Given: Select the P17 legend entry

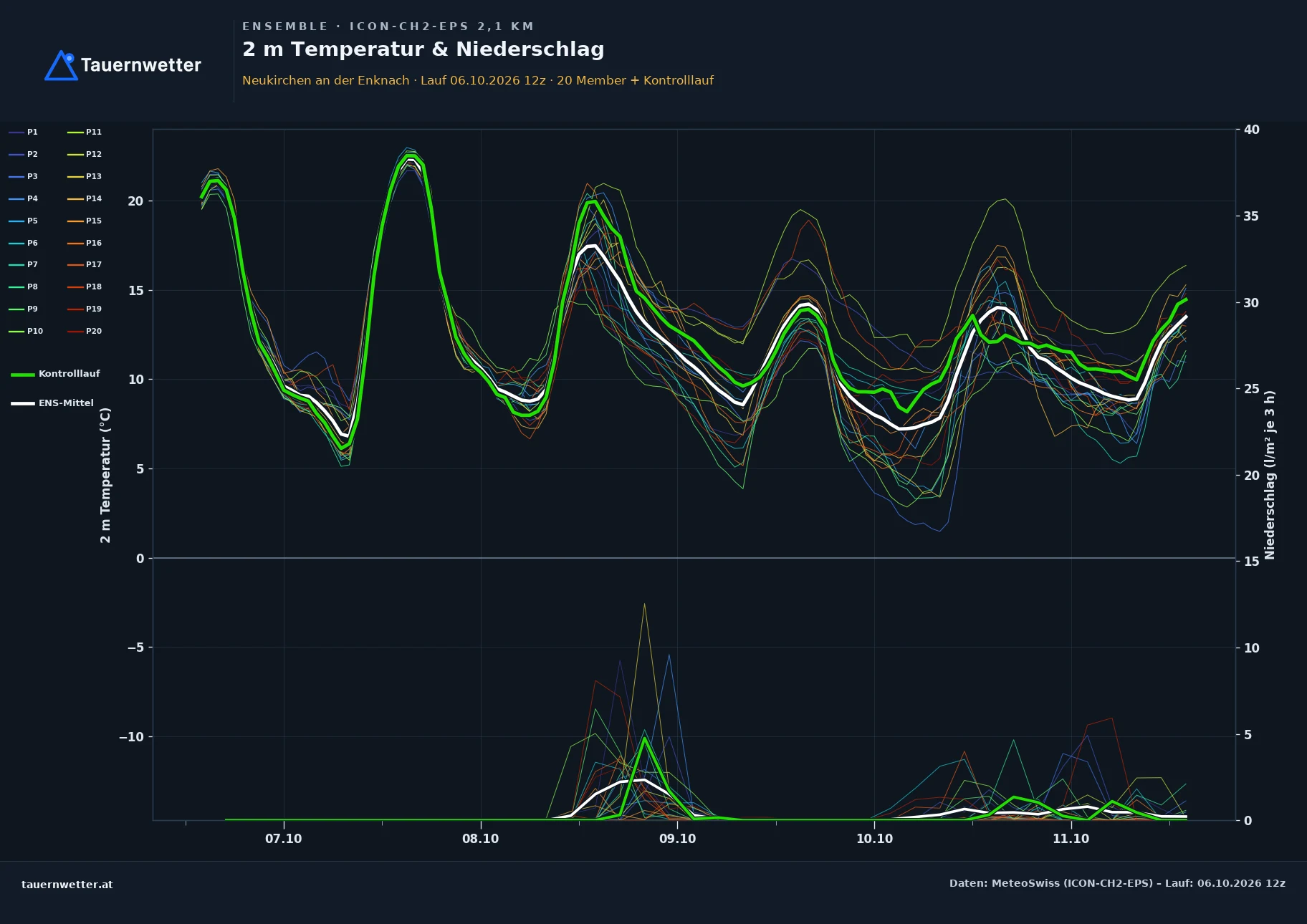Looking at the screenshot, I should pyautogui.click(x=85, y=264).
